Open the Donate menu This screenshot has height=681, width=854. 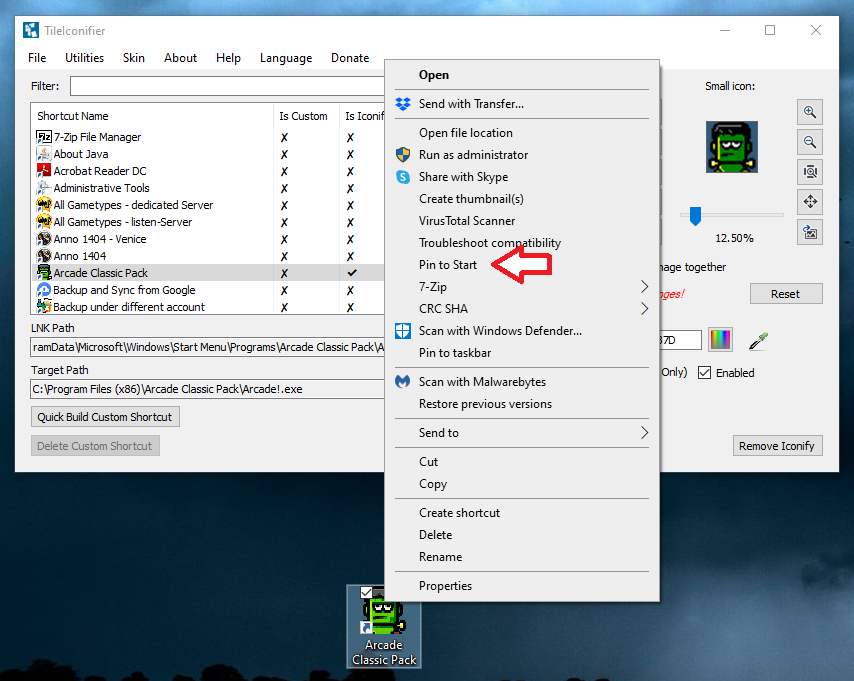350,58
